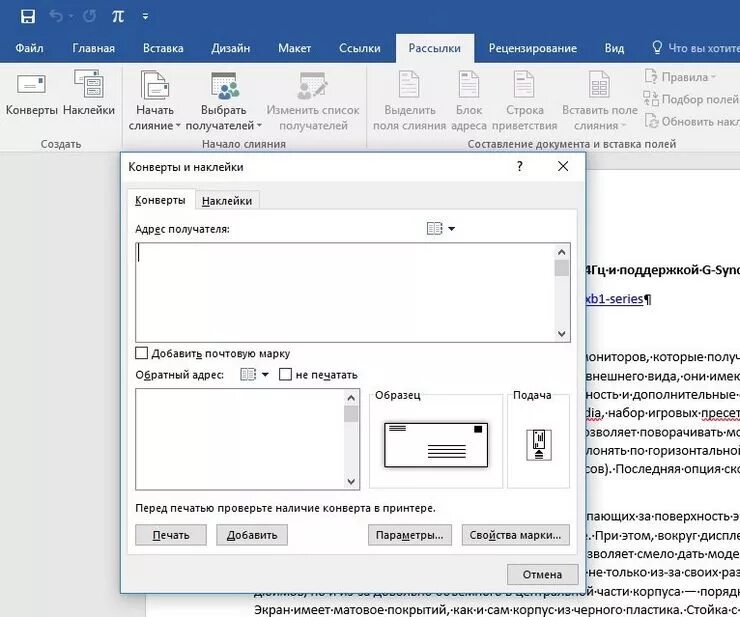Click the envelope Образец preview
The height and width of the screenshot is (617, 740).
point(436,445)
